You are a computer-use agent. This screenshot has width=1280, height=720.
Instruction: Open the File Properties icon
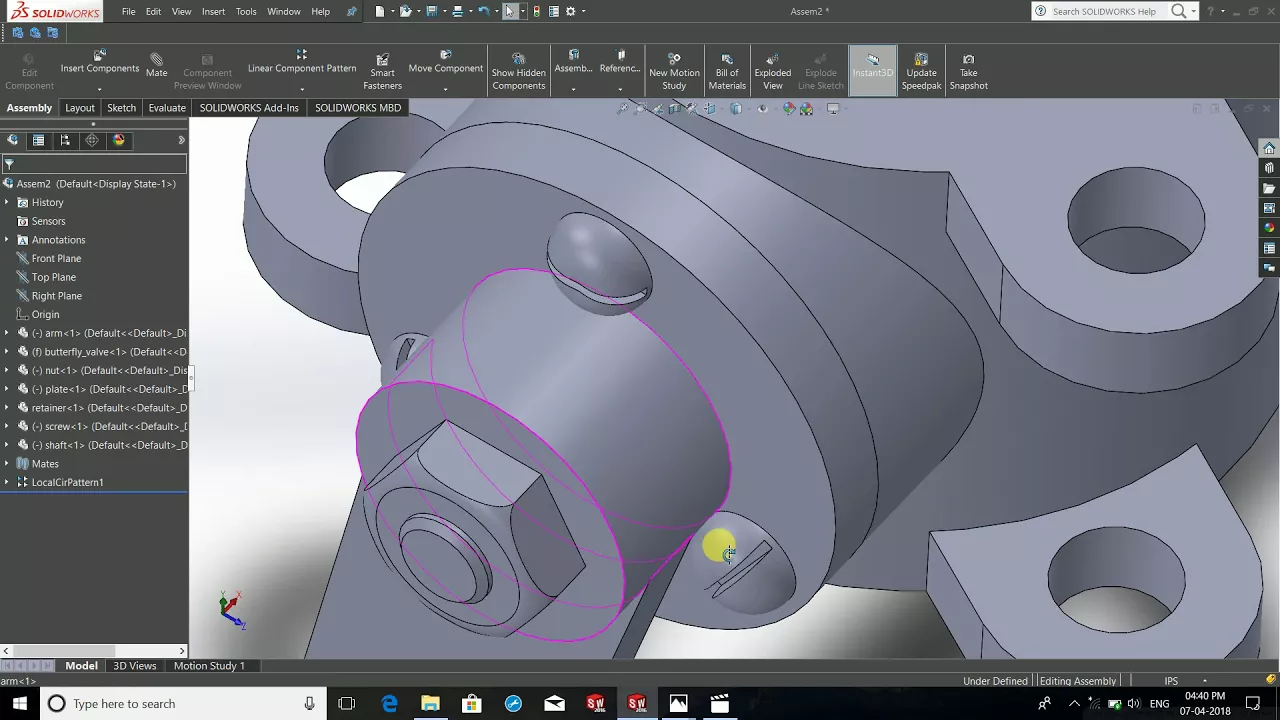553,11
